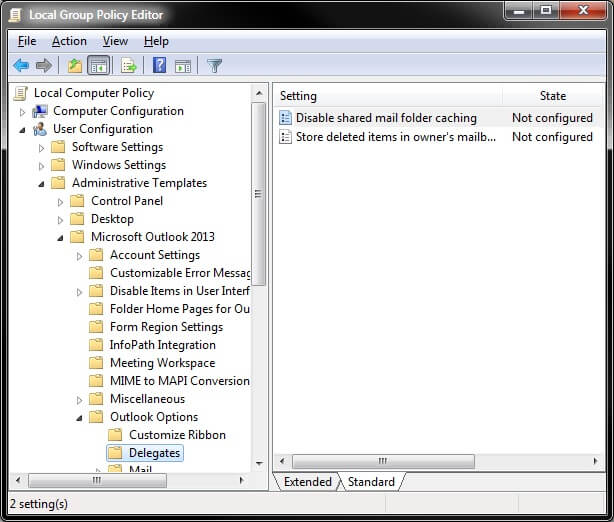Click the settings pane scroll left arrow
This screenshot has height=522, width=614.
coord(282,461)
